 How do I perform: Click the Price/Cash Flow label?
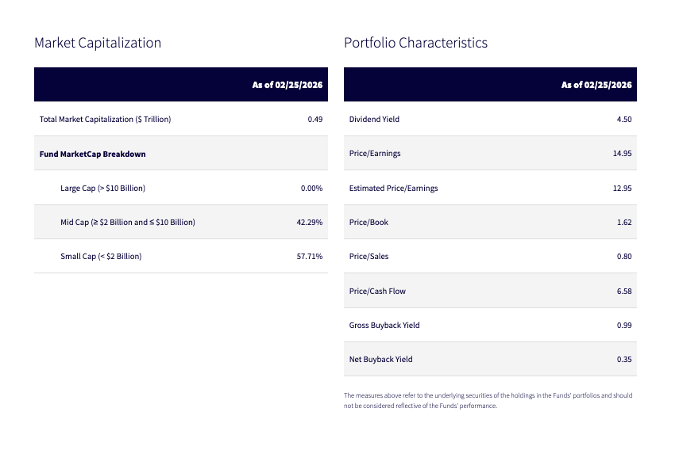click(377, 291)
